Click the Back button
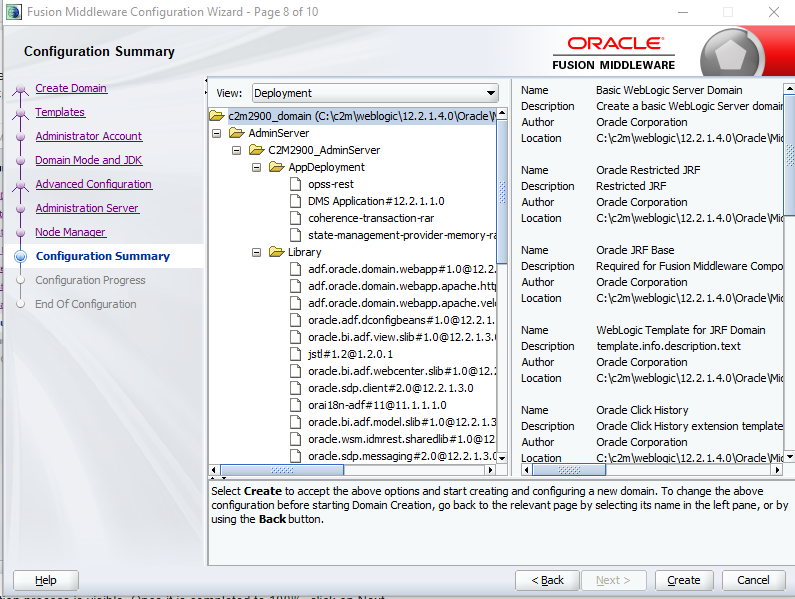795x599 pixels. point(547,580)
